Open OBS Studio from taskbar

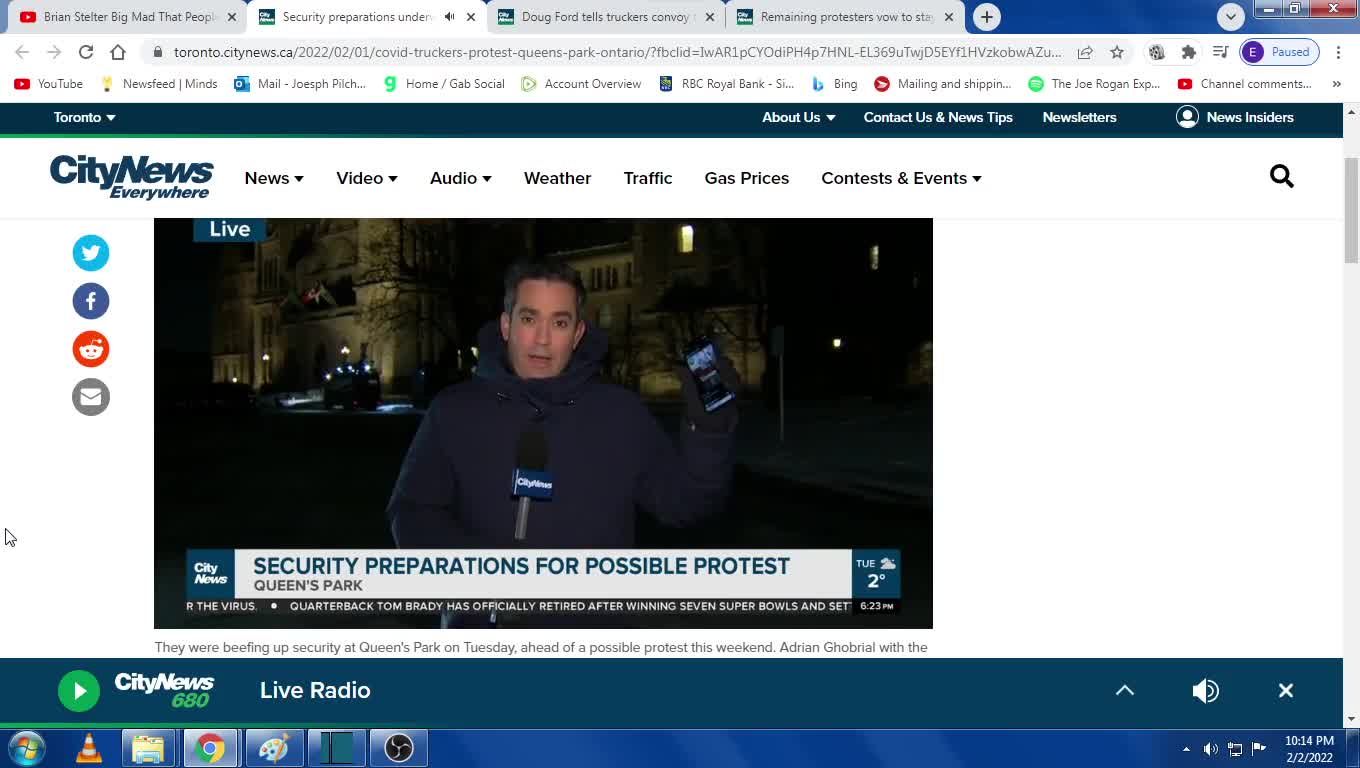click(399, 748)
